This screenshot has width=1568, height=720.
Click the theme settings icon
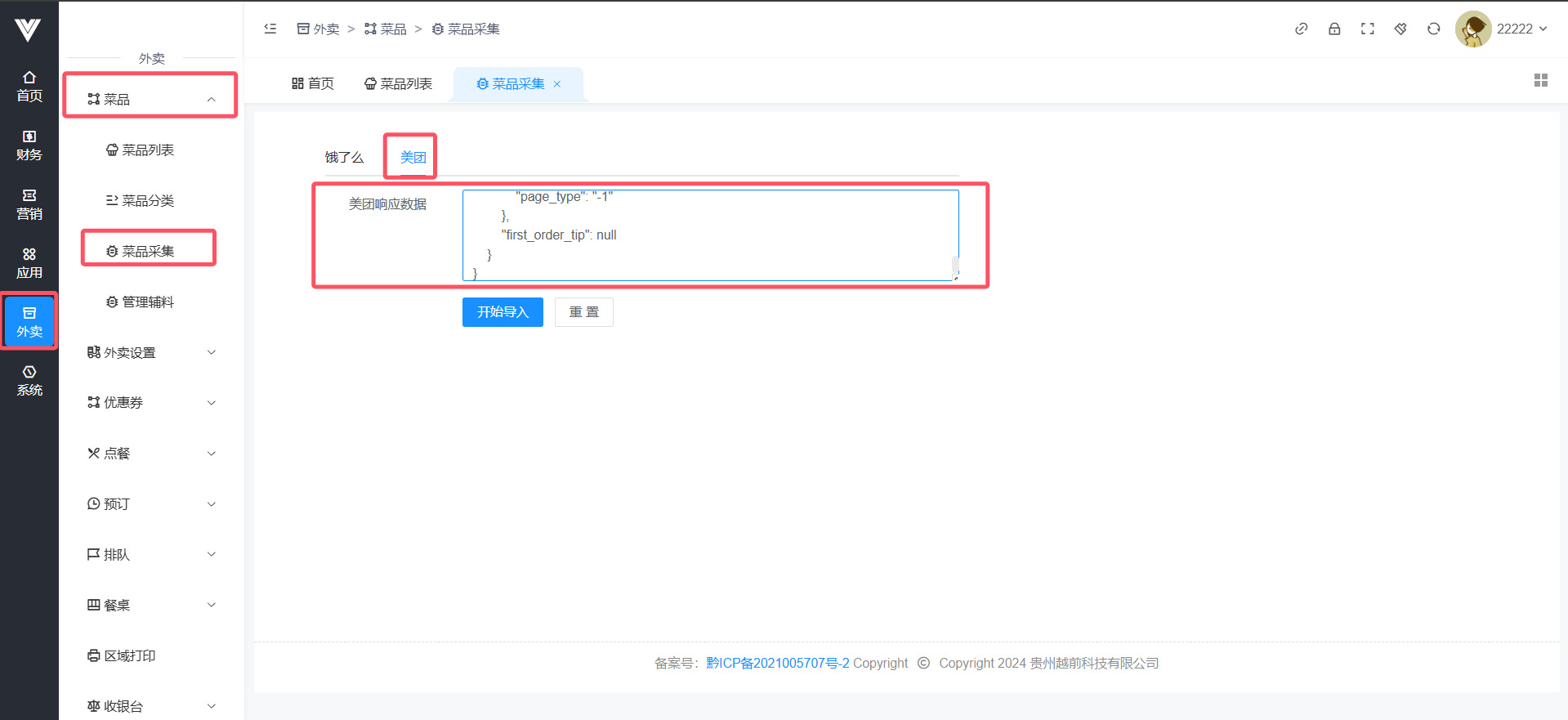click(x=1400, y=29)
